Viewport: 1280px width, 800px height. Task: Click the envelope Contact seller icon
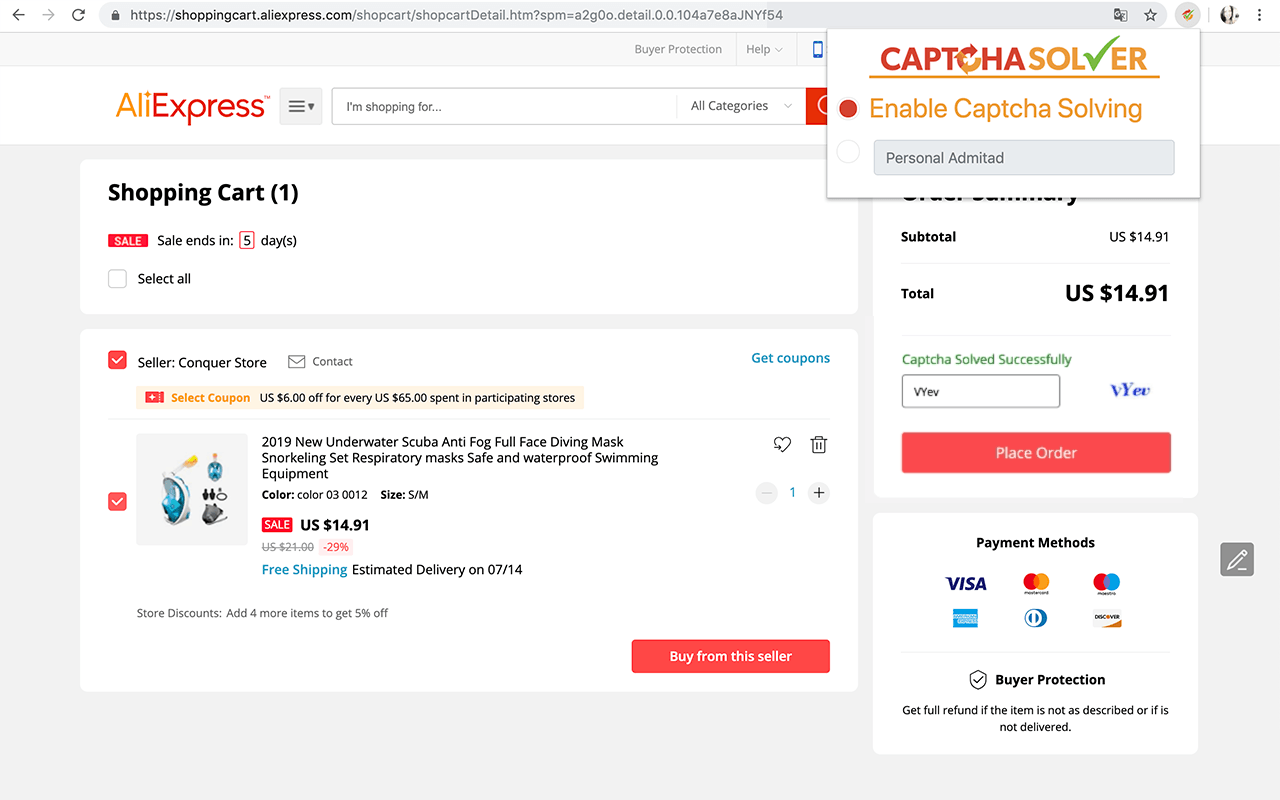pos(296,361)
